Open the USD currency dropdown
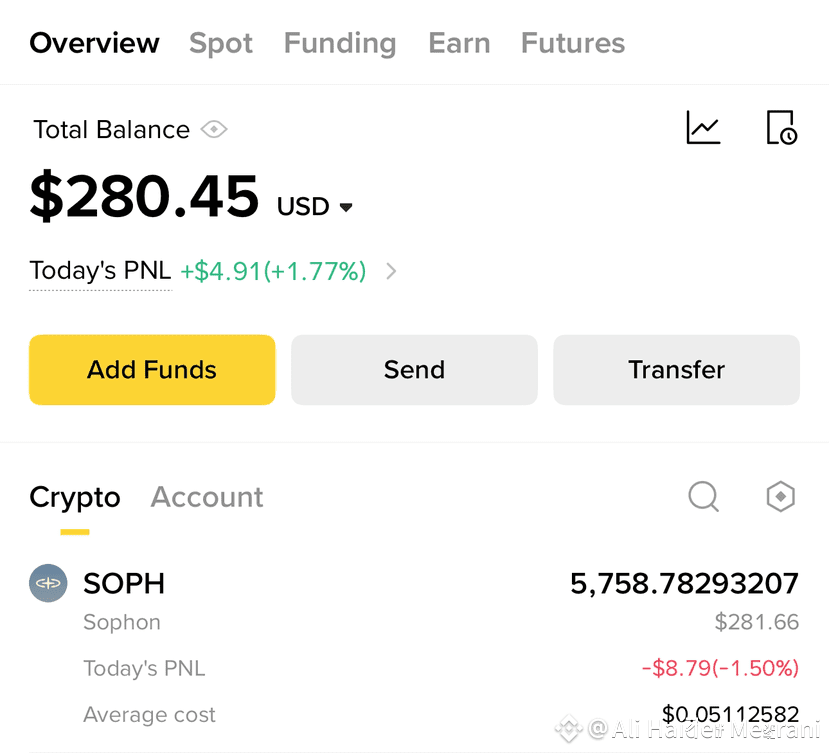Viewport: 829px width, 754px height. tap(315, 206)
